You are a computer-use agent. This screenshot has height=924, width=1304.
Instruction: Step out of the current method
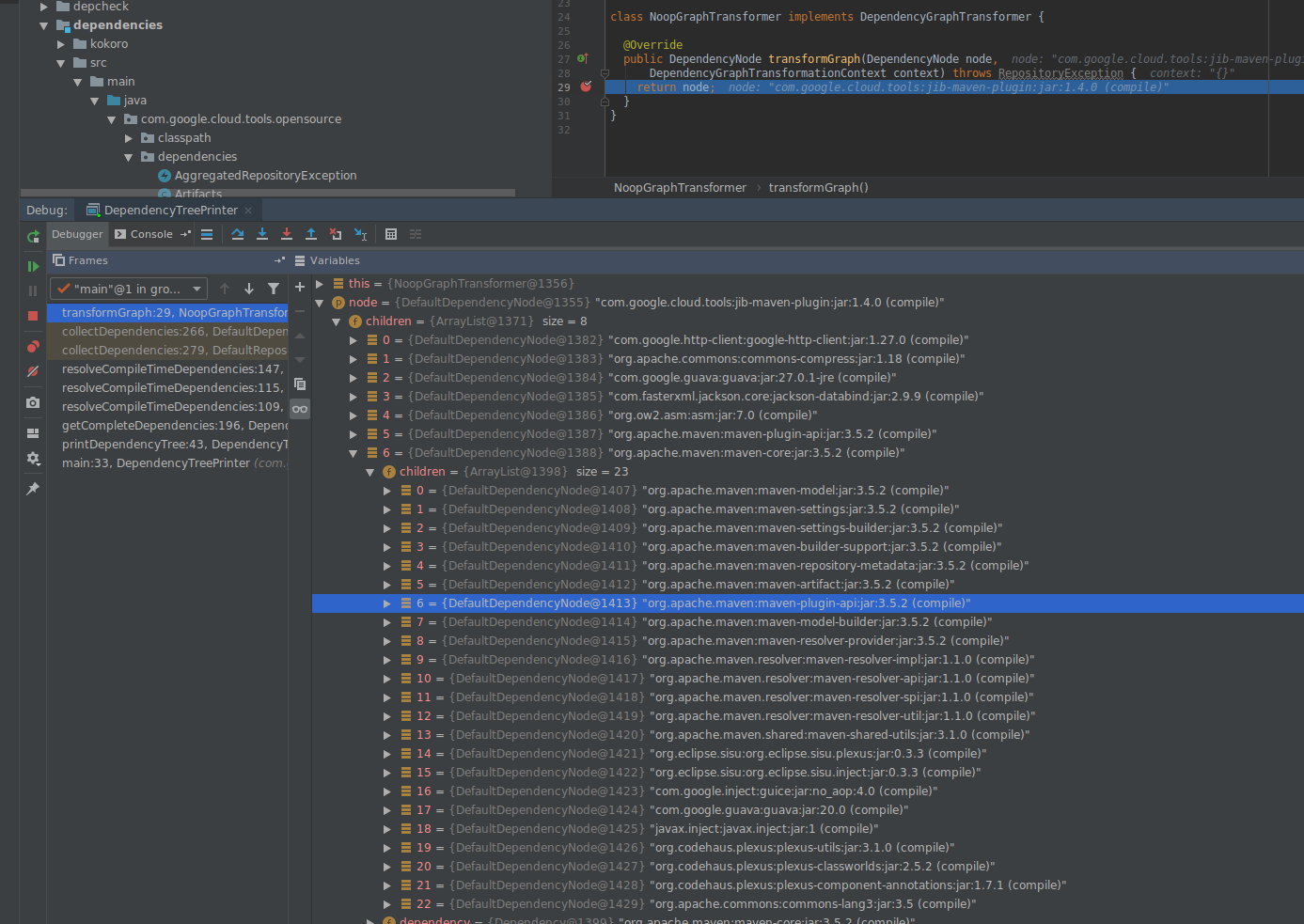pyautogui.click(x=310, y=234)
